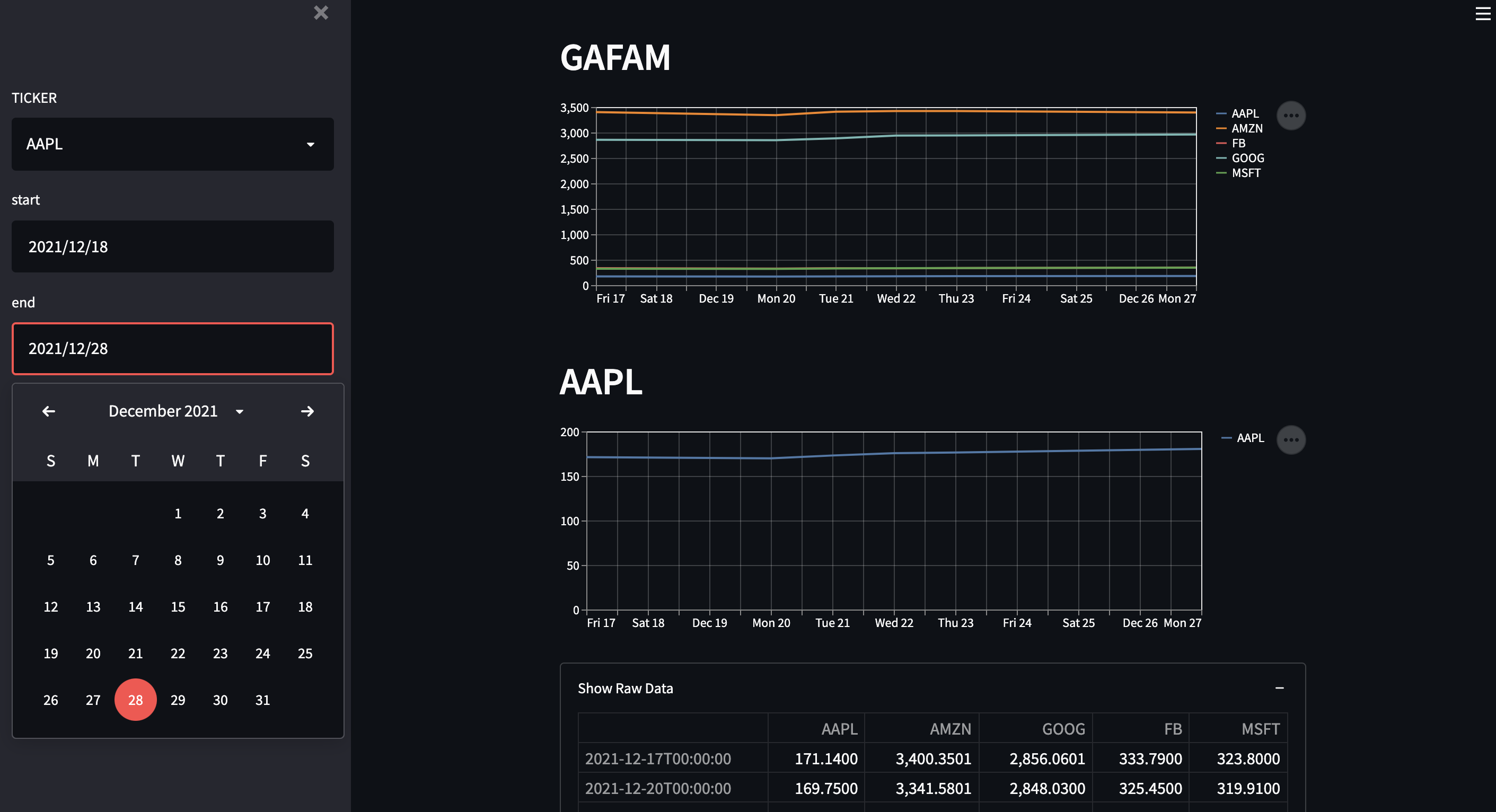Select December 19 in the calendar
Viewport: 1496px width, 812px height.
click(50, 654)
